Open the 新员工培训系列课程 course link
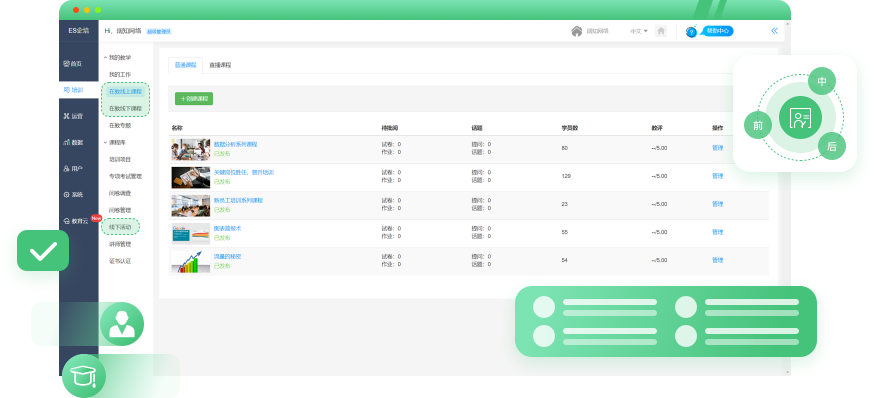 [238, 201]
